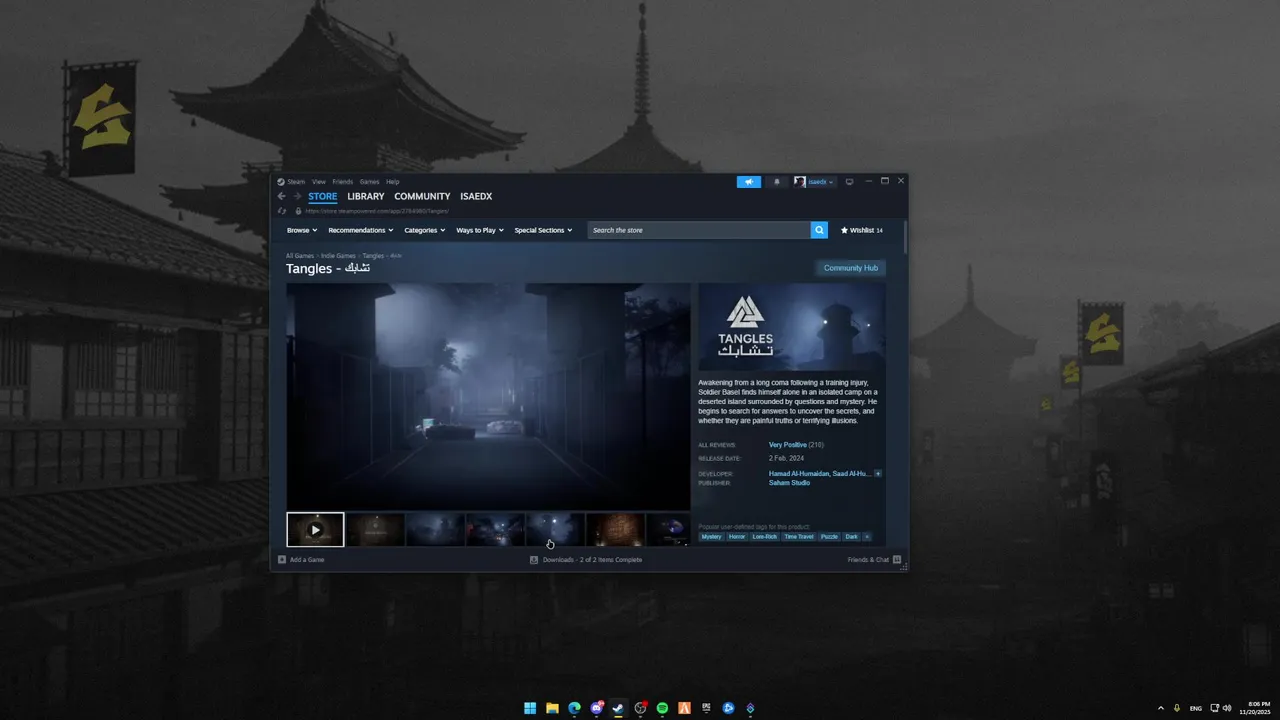Switch to the LIBRARY tab

366,197
